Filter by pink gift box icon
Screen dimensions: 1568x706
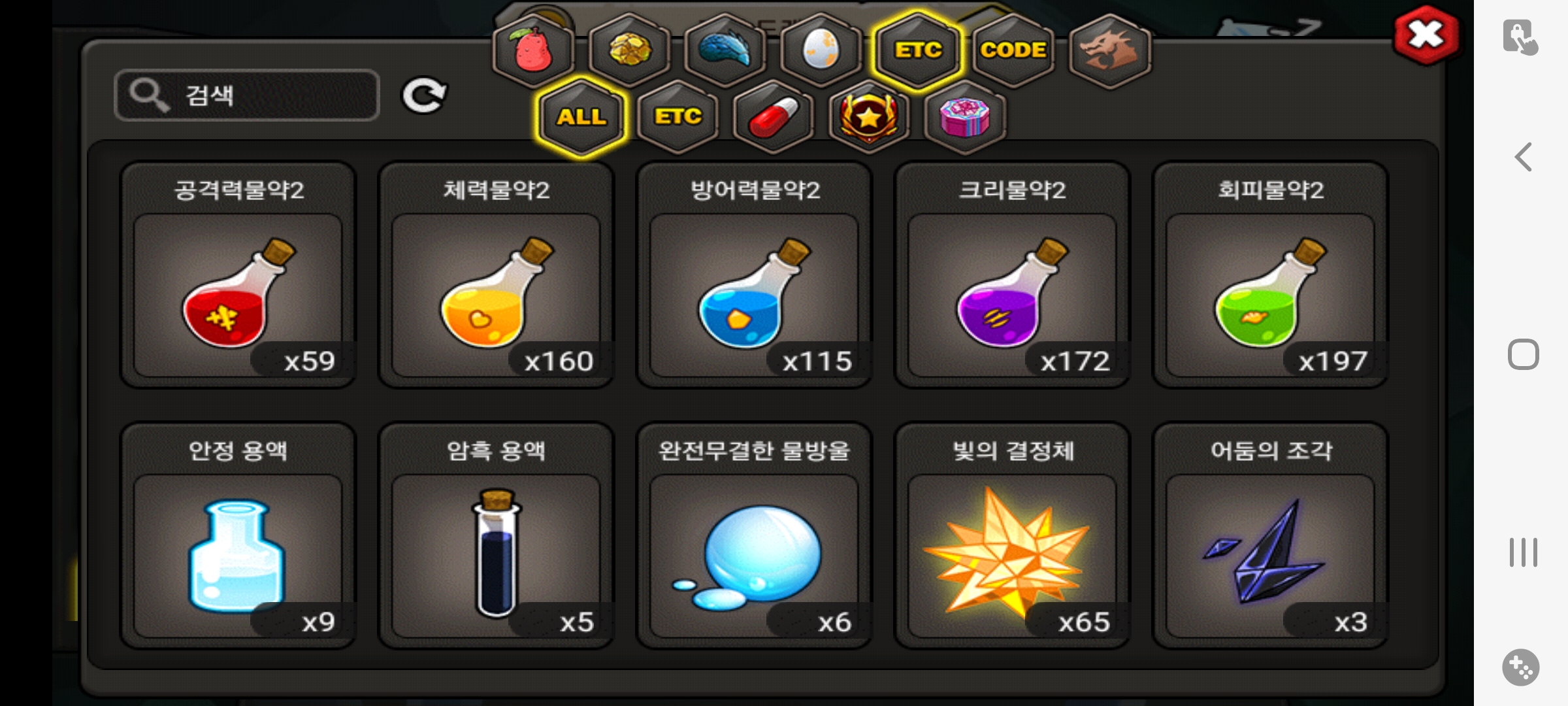click(965, 118)
